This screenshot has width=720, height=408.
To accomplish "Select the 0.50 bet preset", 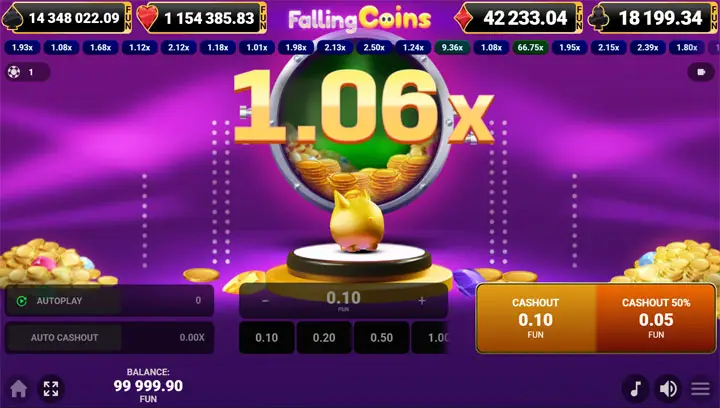I will pyautogui.click(x=382, y=338).
